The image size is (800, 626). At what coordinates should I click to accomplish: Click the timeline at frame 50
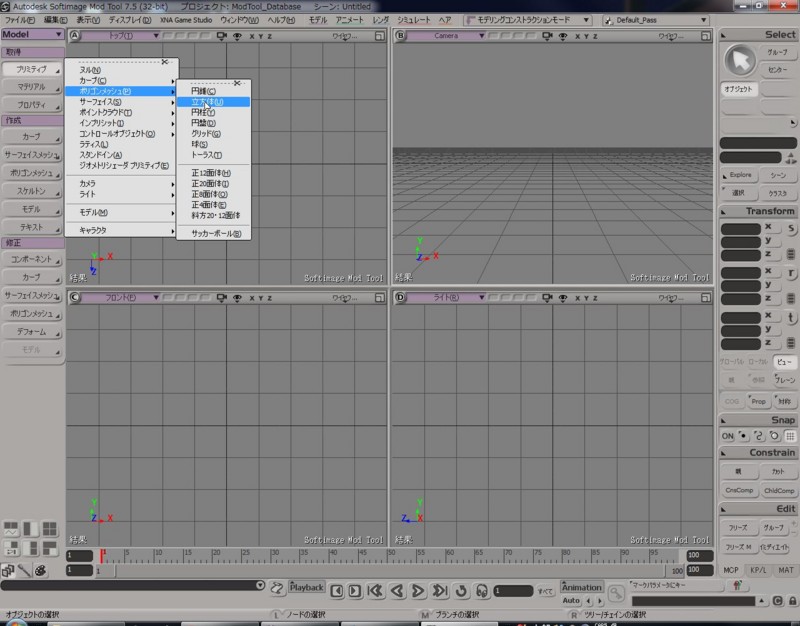click(x=391, y=556)
